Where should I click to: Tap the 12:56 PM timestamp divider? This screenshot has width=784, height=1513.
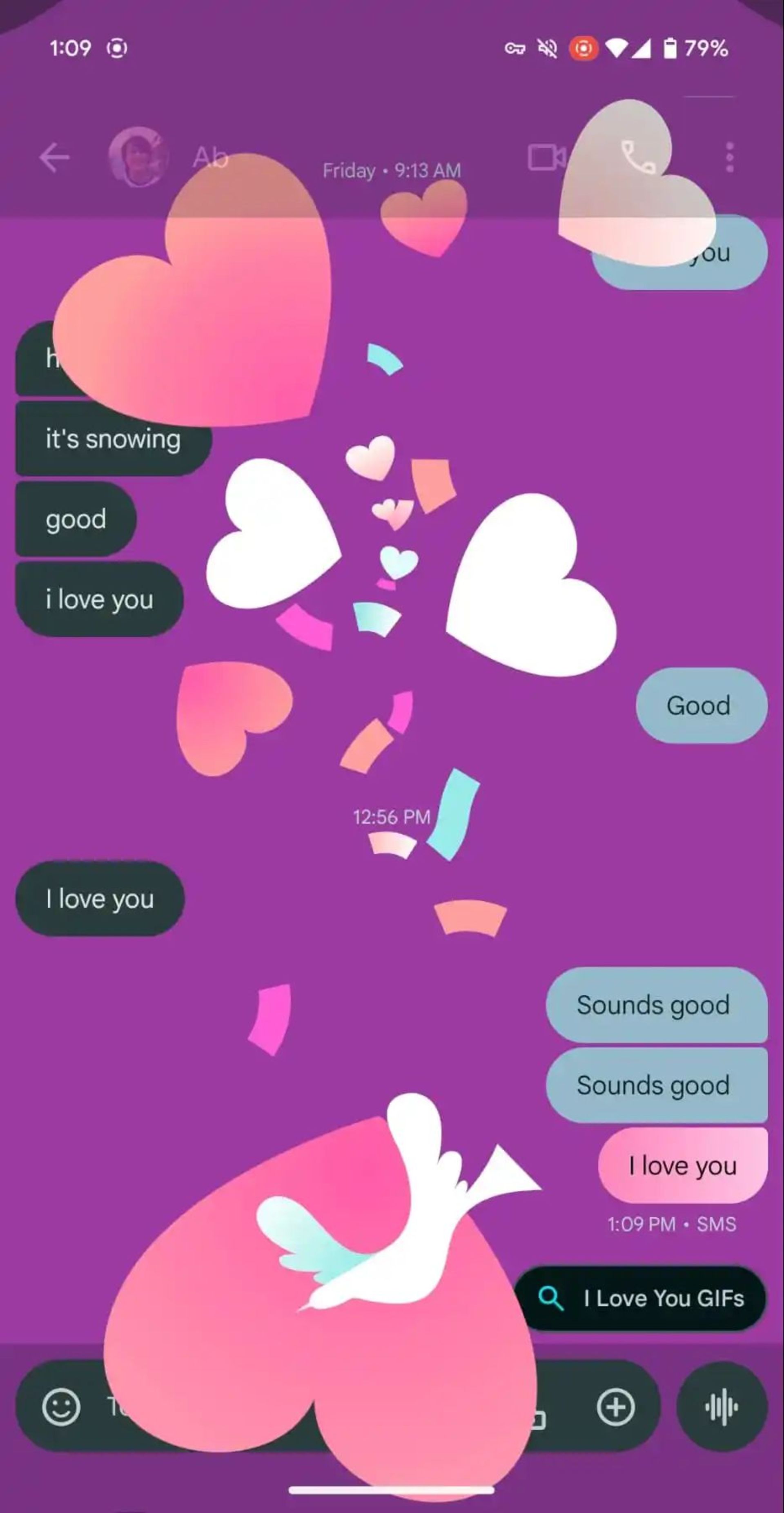[x=391, y=817]
